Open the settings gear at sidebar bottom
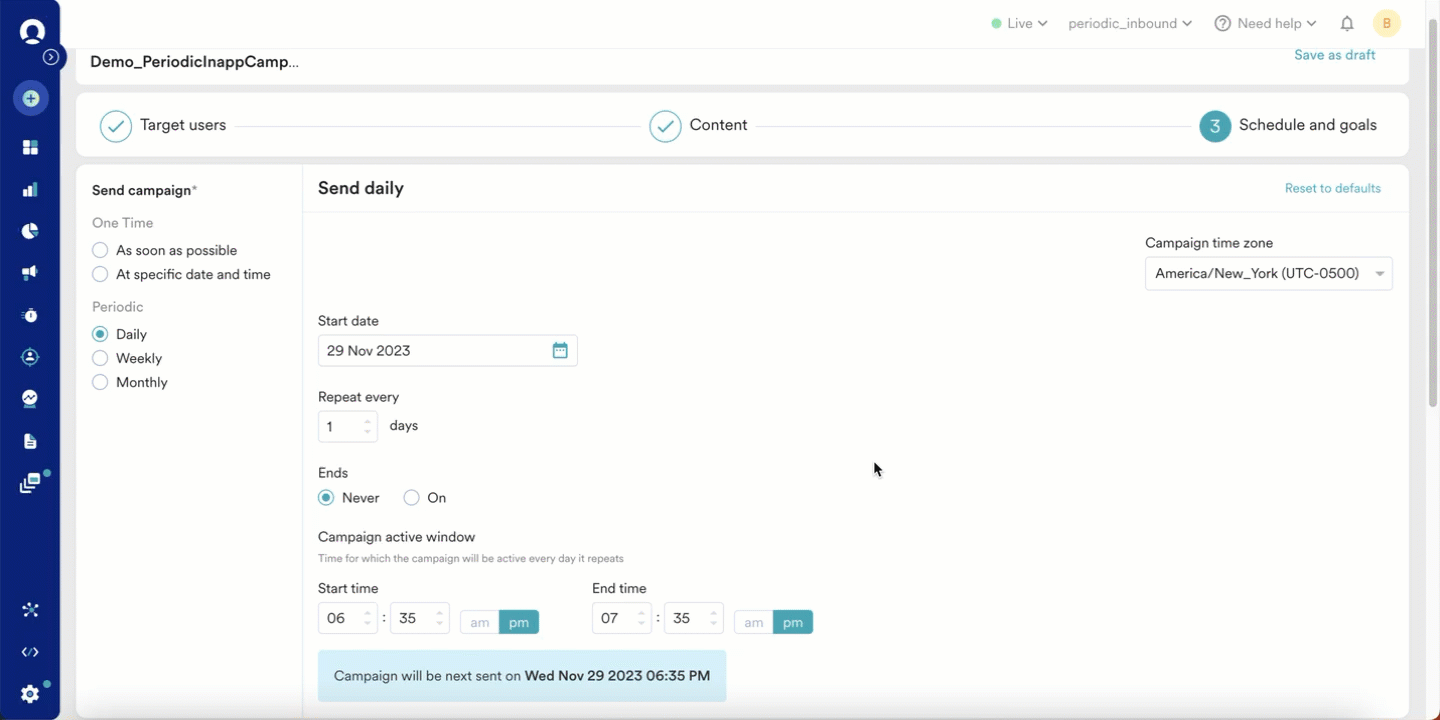The height and width of the screenshot is (720, 1440). click(x=30, y=693)
